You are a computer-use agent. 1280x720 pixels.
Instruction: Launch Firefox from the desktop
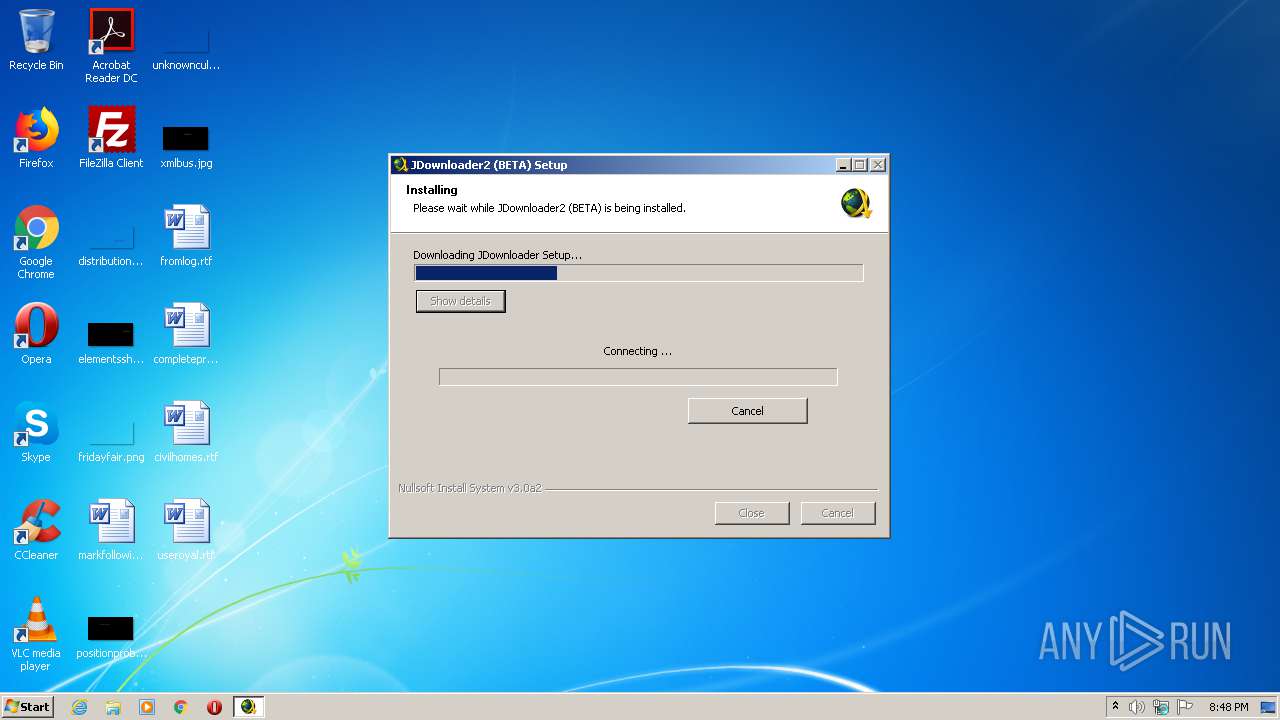tap(36, 138)
